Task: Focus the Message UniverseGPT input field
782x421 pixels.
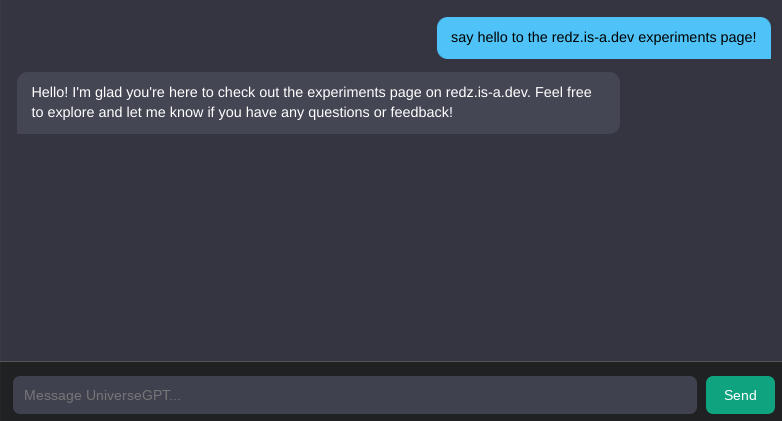Action: 354,395
